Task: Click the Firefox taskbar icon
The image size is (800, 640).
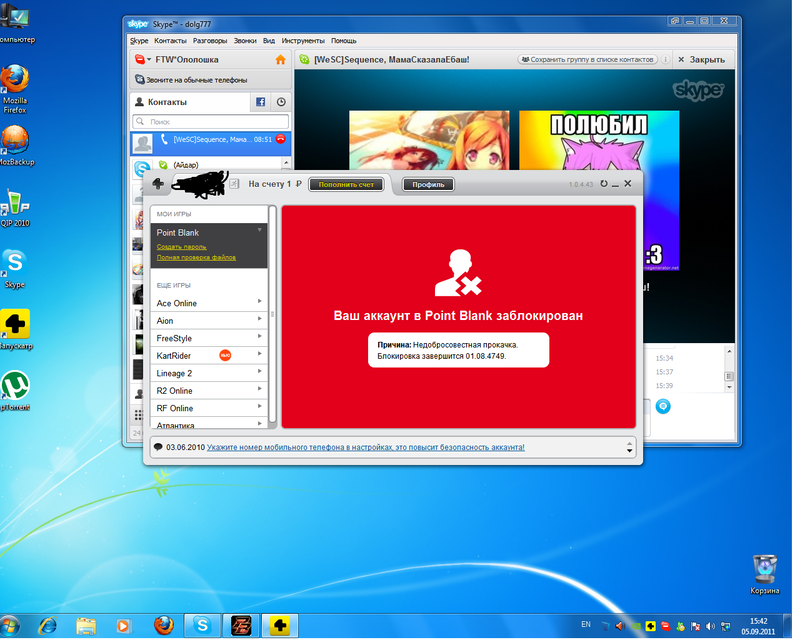Action: tap(164, 625)
